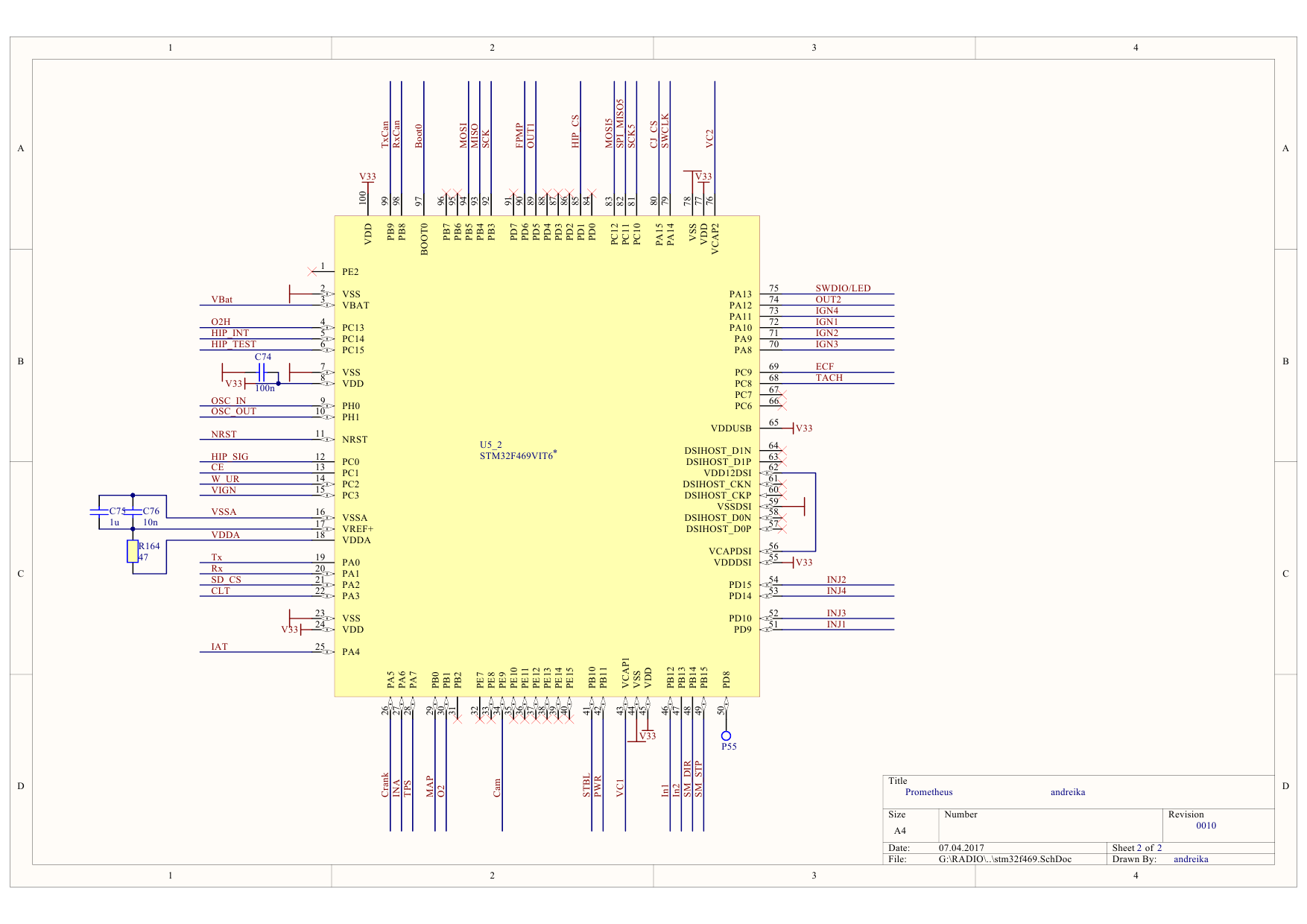Select the TACH net label
The width and height of the screenshot is (1307, 924).
[x=829, y=378]
